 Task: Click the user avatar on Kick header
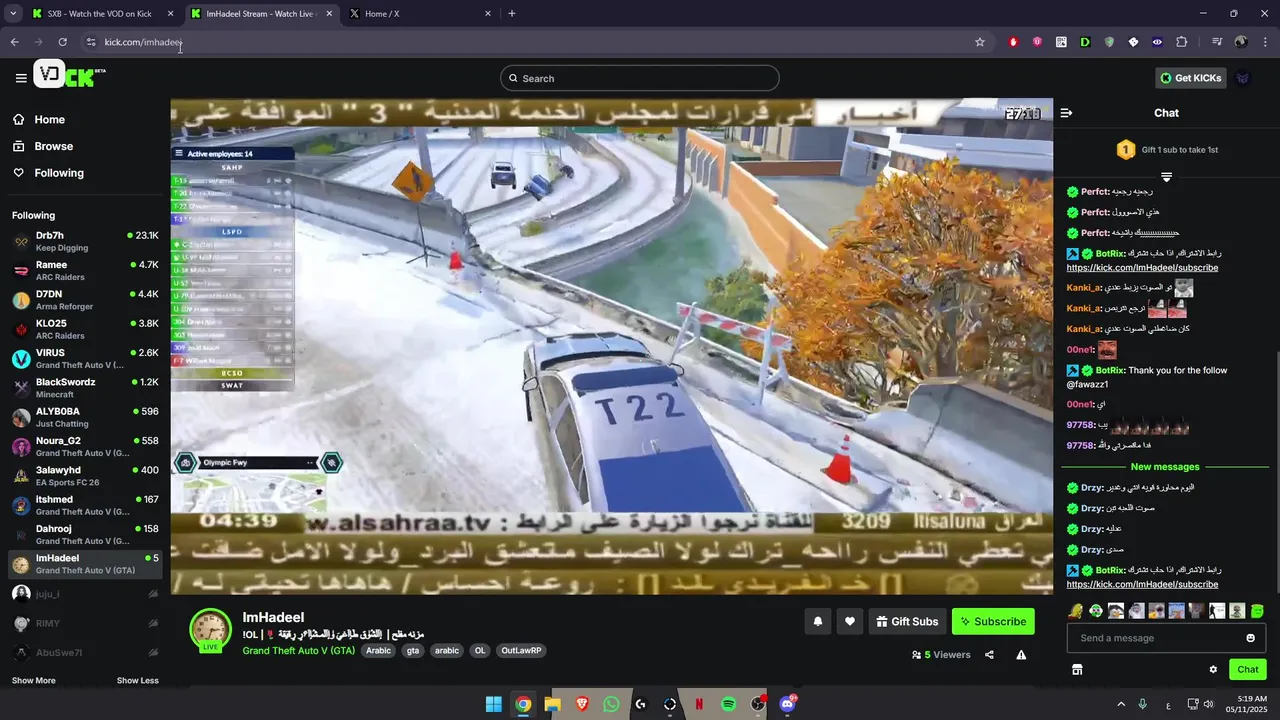tap(1243, 78)
